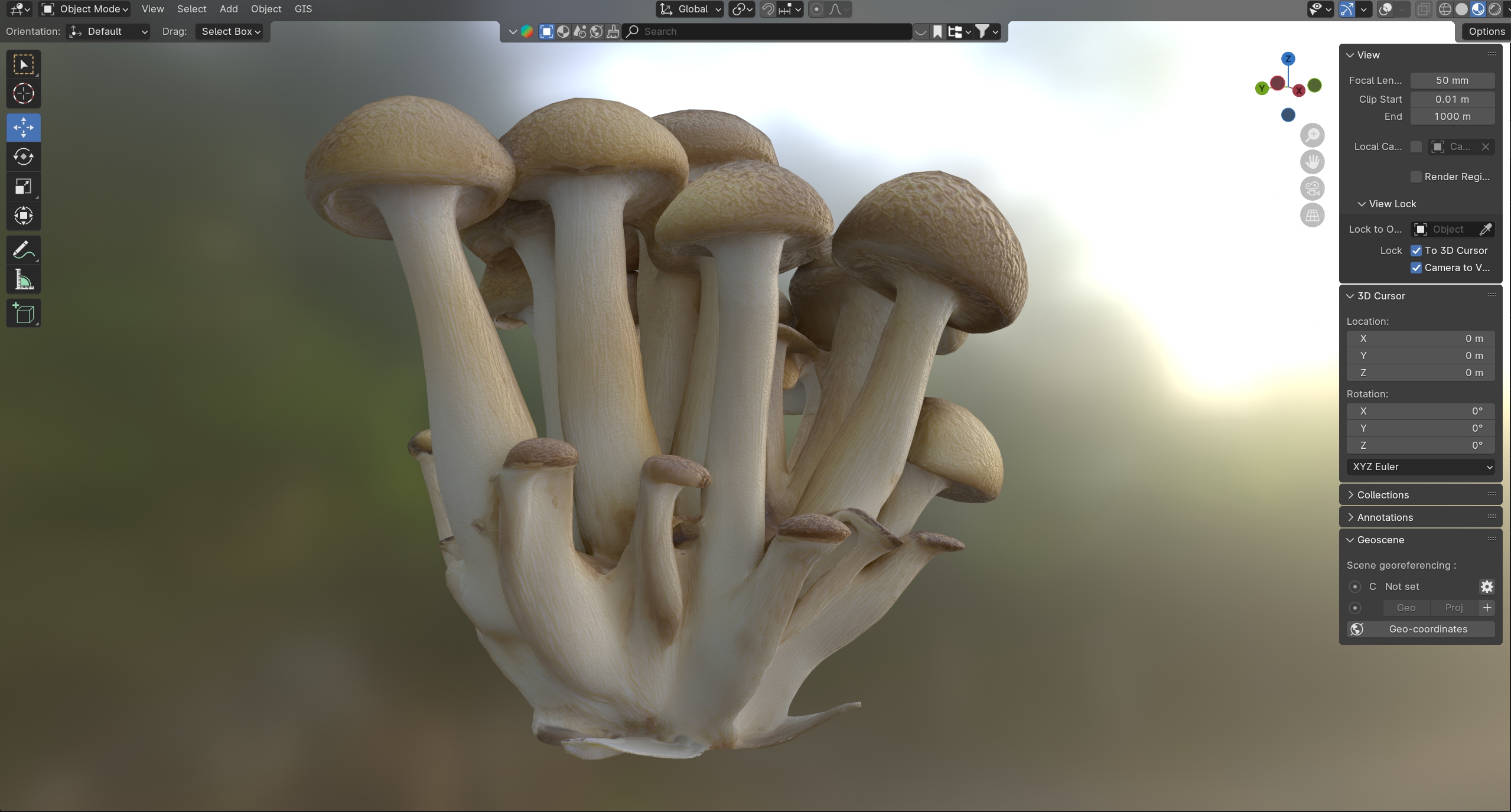Viewport: 1511px width, 812px height.
Task: Choose the Scale tool
Action: click(24, 187)
